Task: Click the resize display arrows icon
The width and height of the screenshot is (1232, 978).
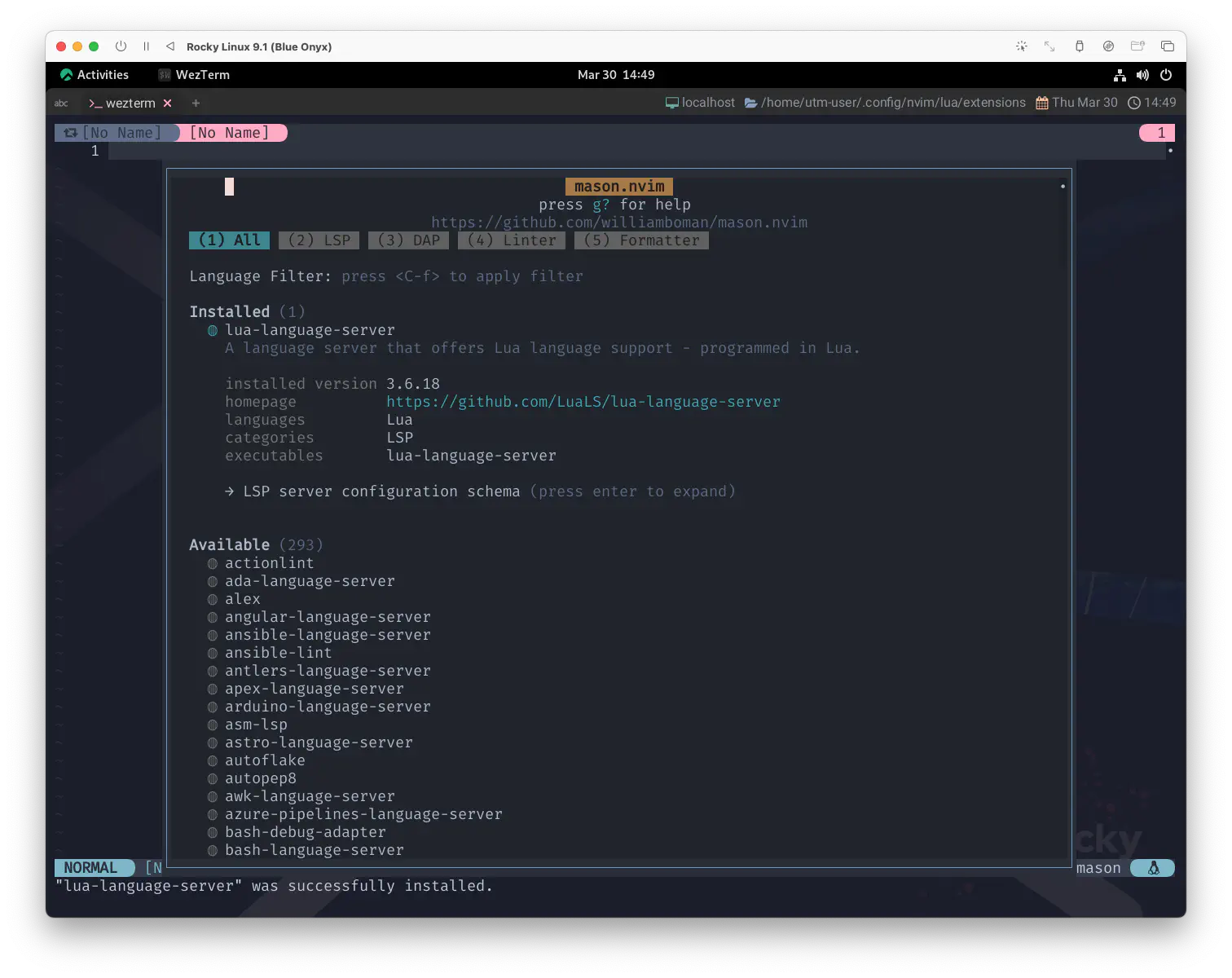Action: click(1049, 46)
